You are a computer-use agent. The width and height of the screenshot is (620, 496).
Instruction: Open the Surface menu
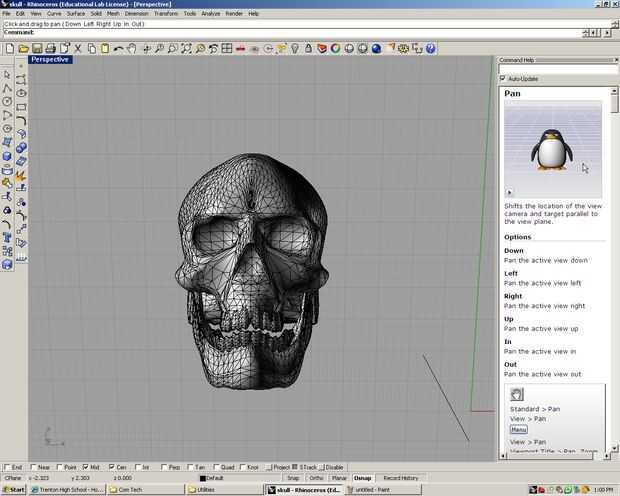76,13
